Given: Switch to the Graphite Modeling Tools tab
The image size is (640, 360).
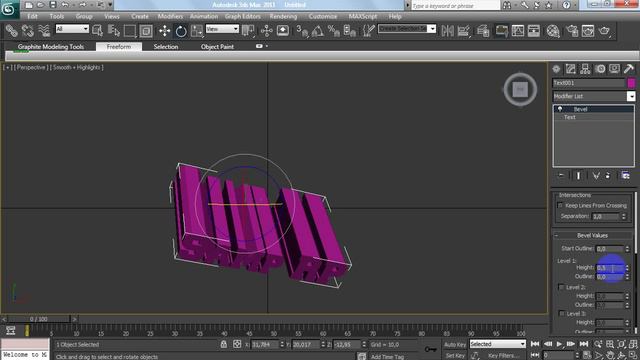Looking at the screenshot, I should (51, 47).
